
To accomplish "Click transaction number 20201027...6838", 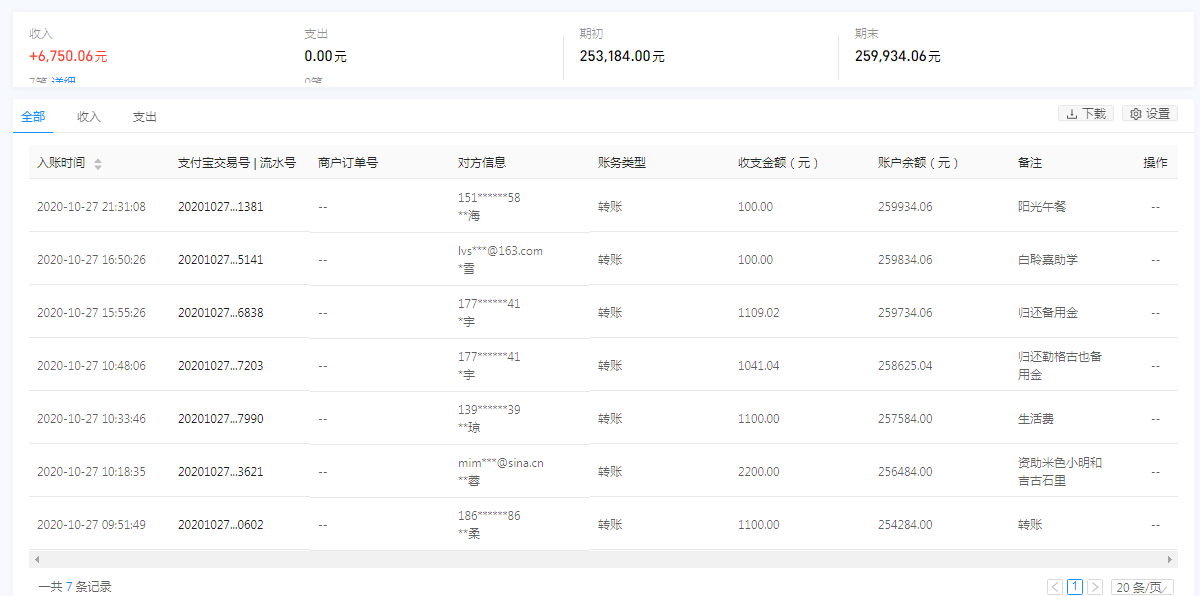I will click(220, 313).
